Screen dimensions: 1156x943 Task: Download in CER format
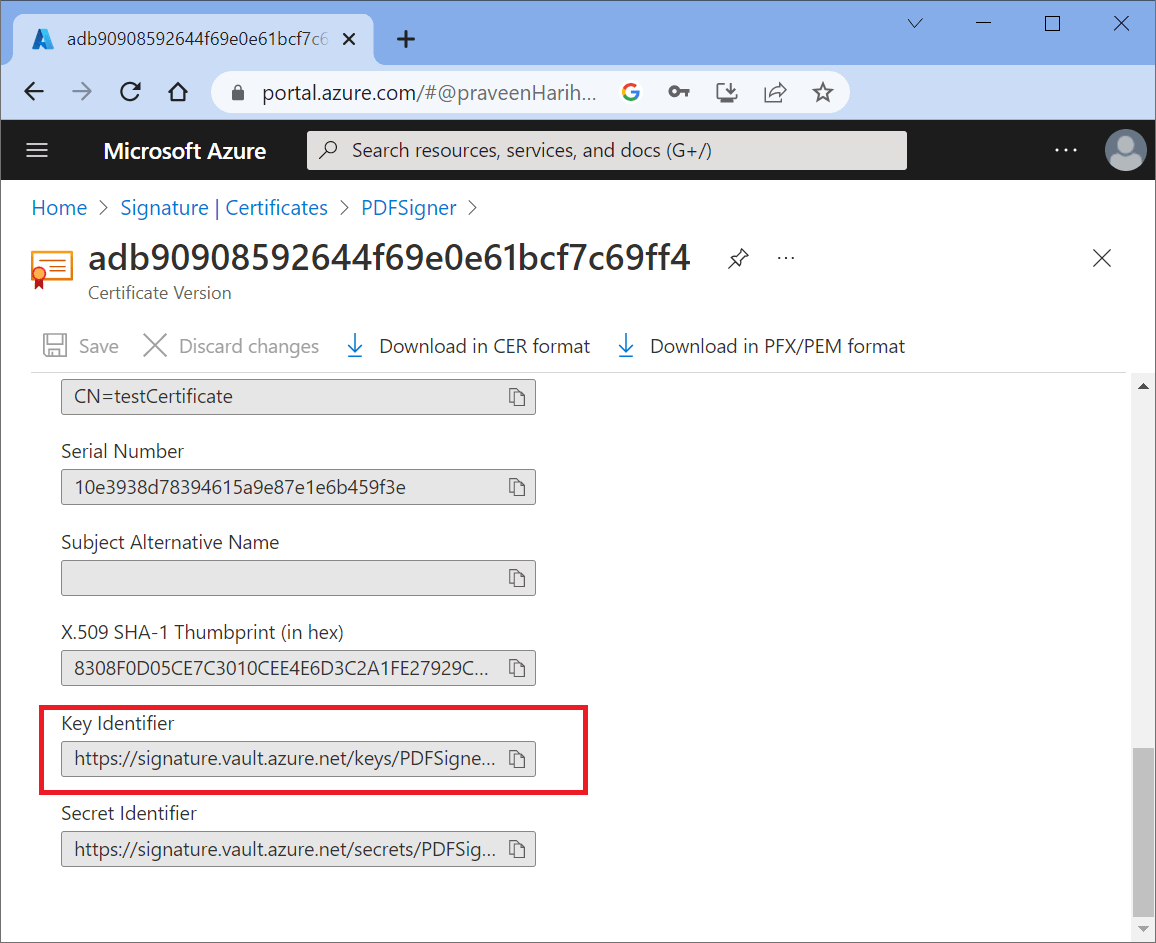coord(468,346)
